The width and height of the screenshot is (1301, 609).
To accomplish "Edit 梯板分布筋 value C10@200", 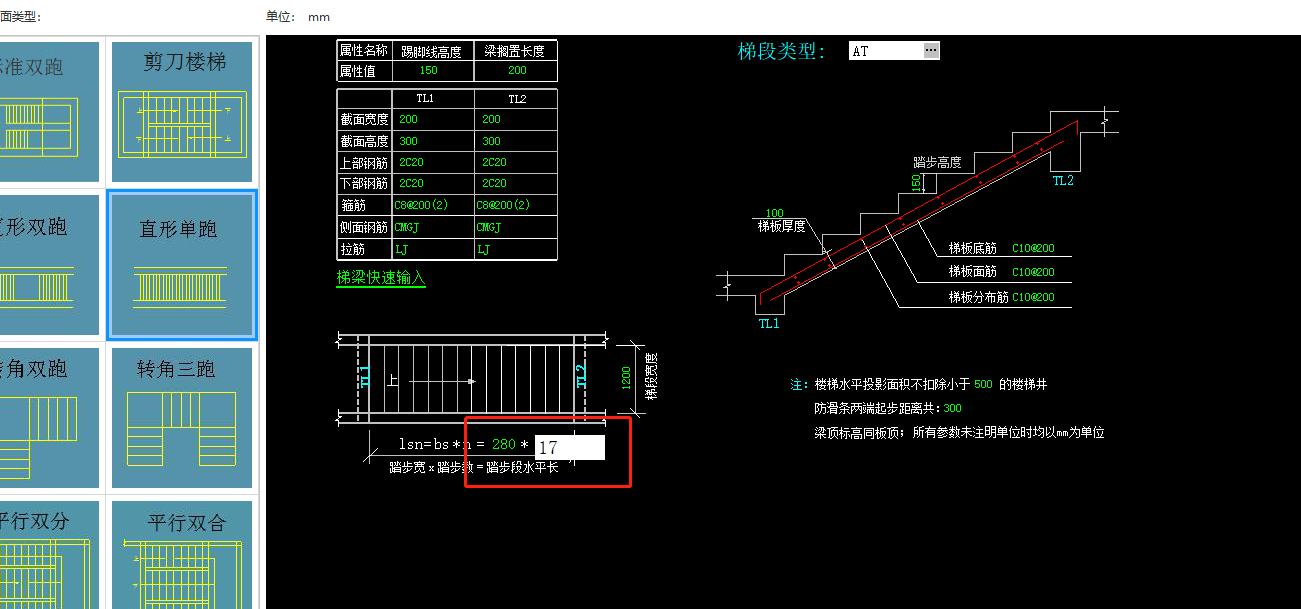I will (1033, 297).
